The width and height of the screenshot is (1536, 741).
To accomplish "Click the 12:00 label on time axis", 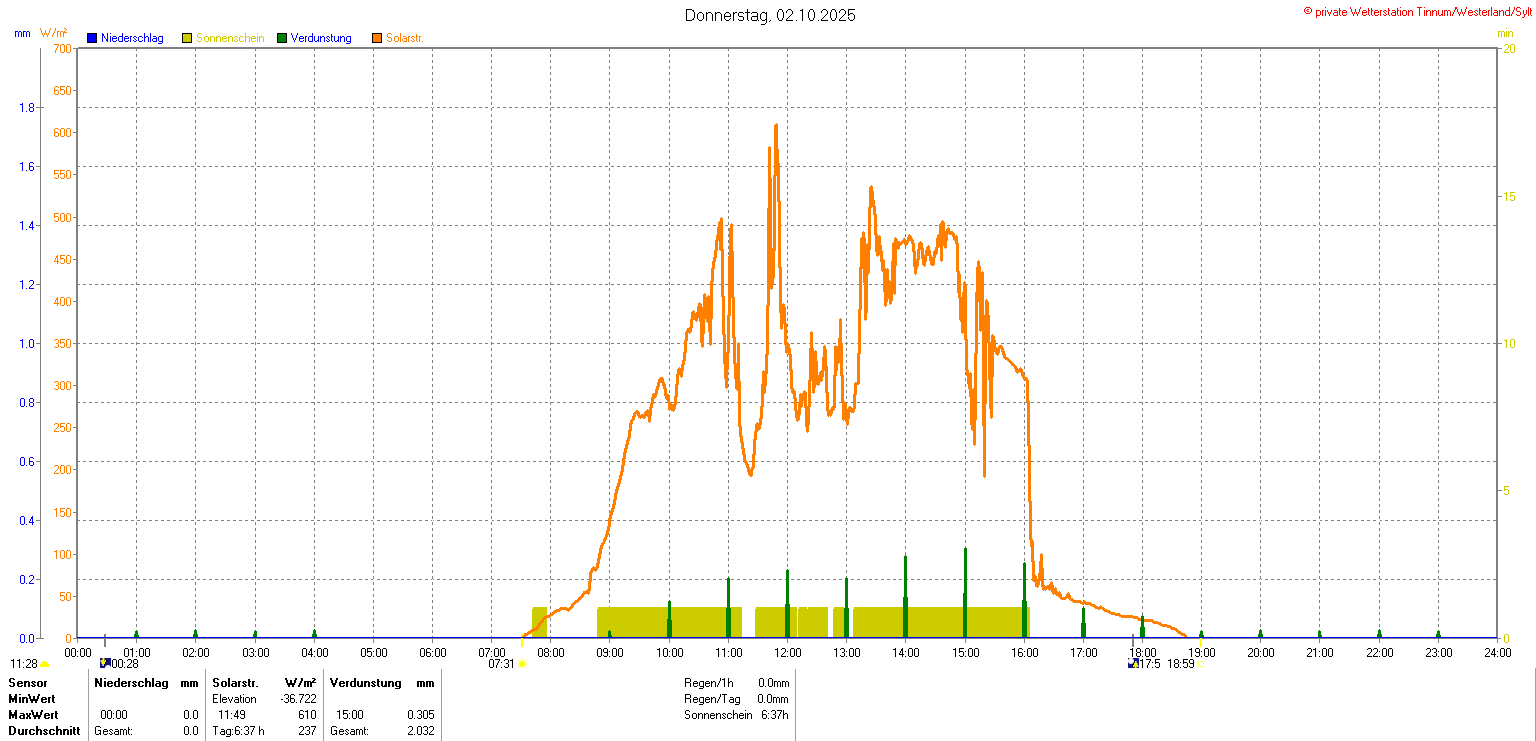I will click(788, 652).
